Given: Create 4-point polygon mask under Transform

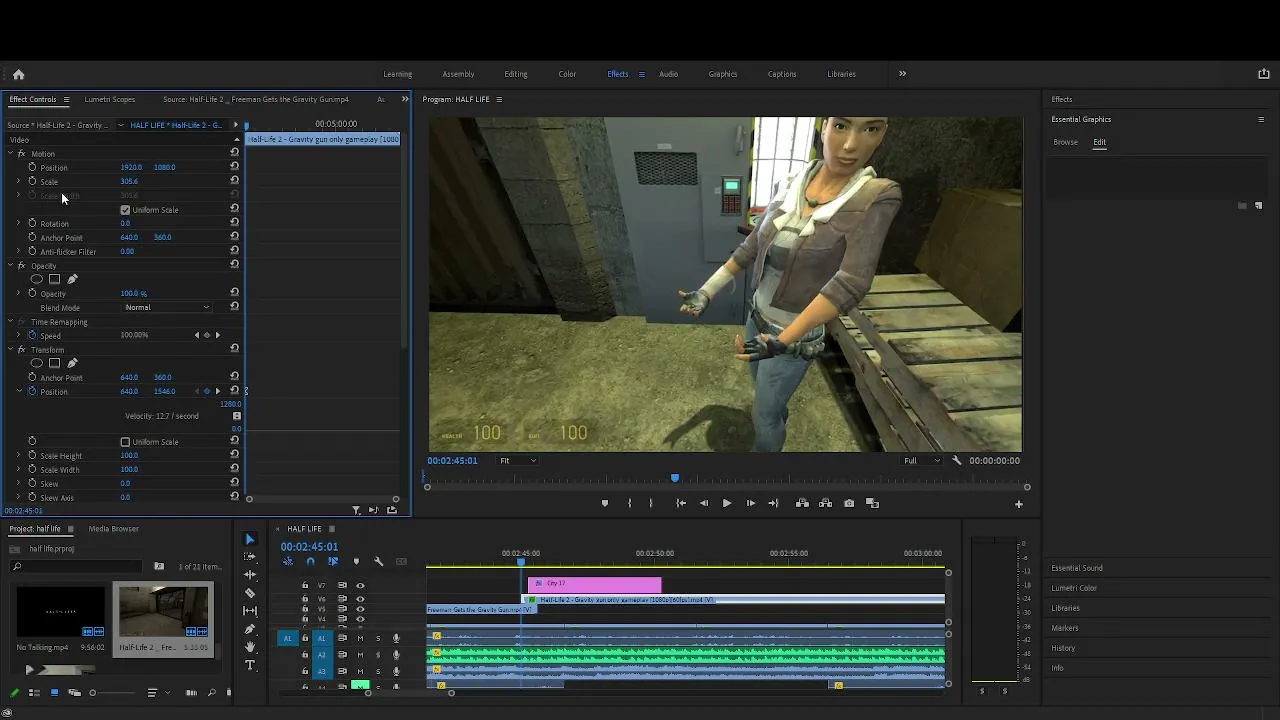Looking at the screenshot, I should pyautogui.click(x=55, y=363).
